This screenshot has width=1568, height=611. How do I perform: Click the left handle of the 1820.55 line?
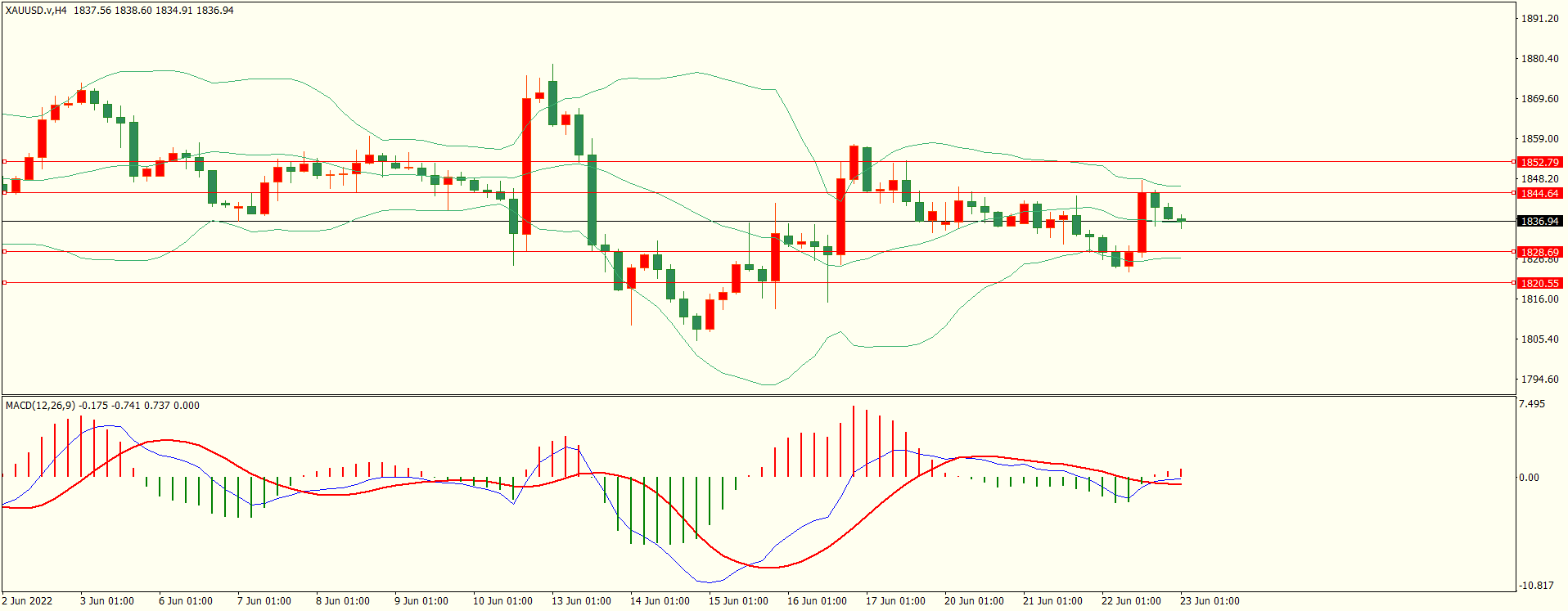click(x=4, y=283)
